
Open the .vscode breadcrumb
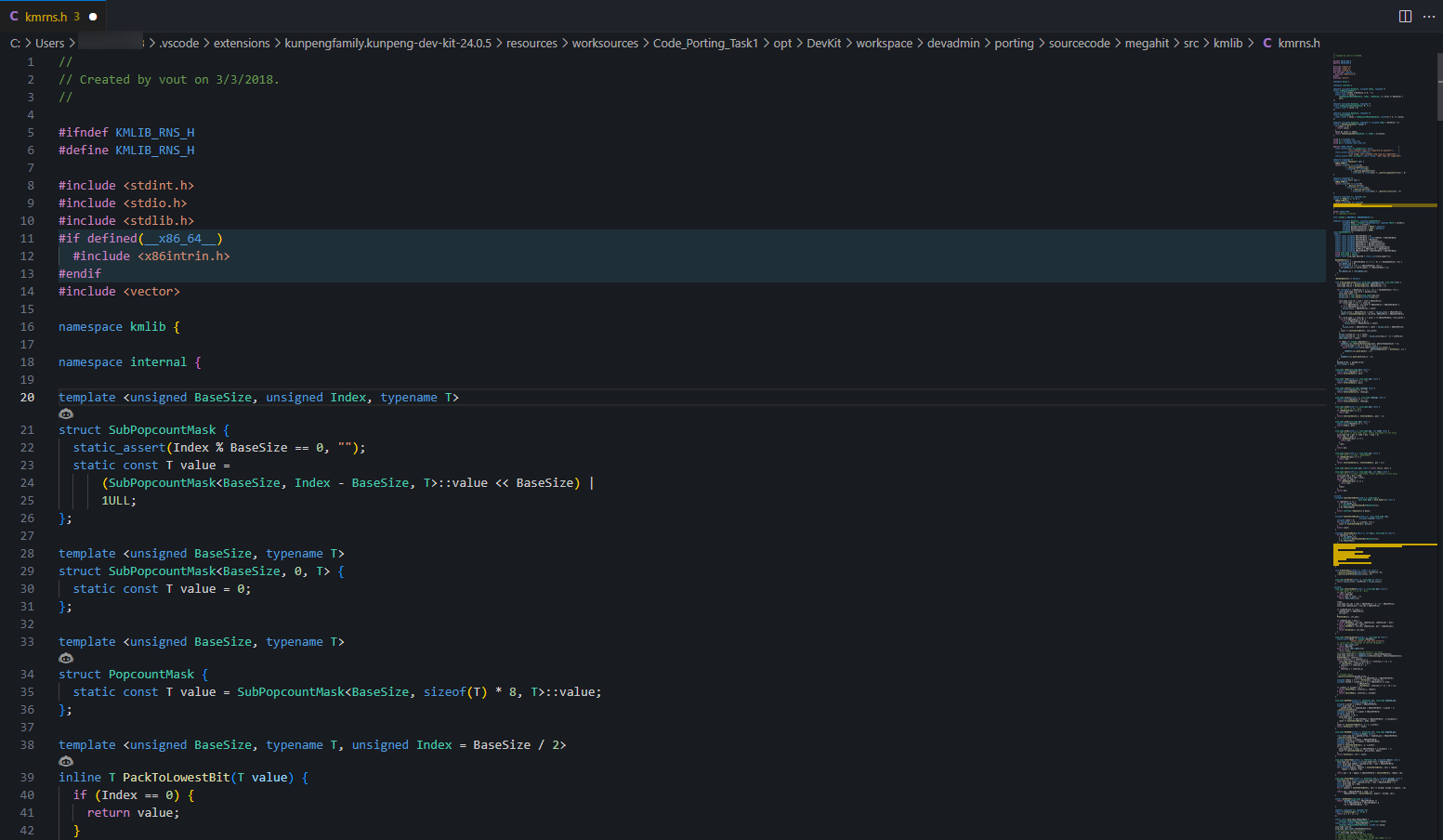coord(178,43)
